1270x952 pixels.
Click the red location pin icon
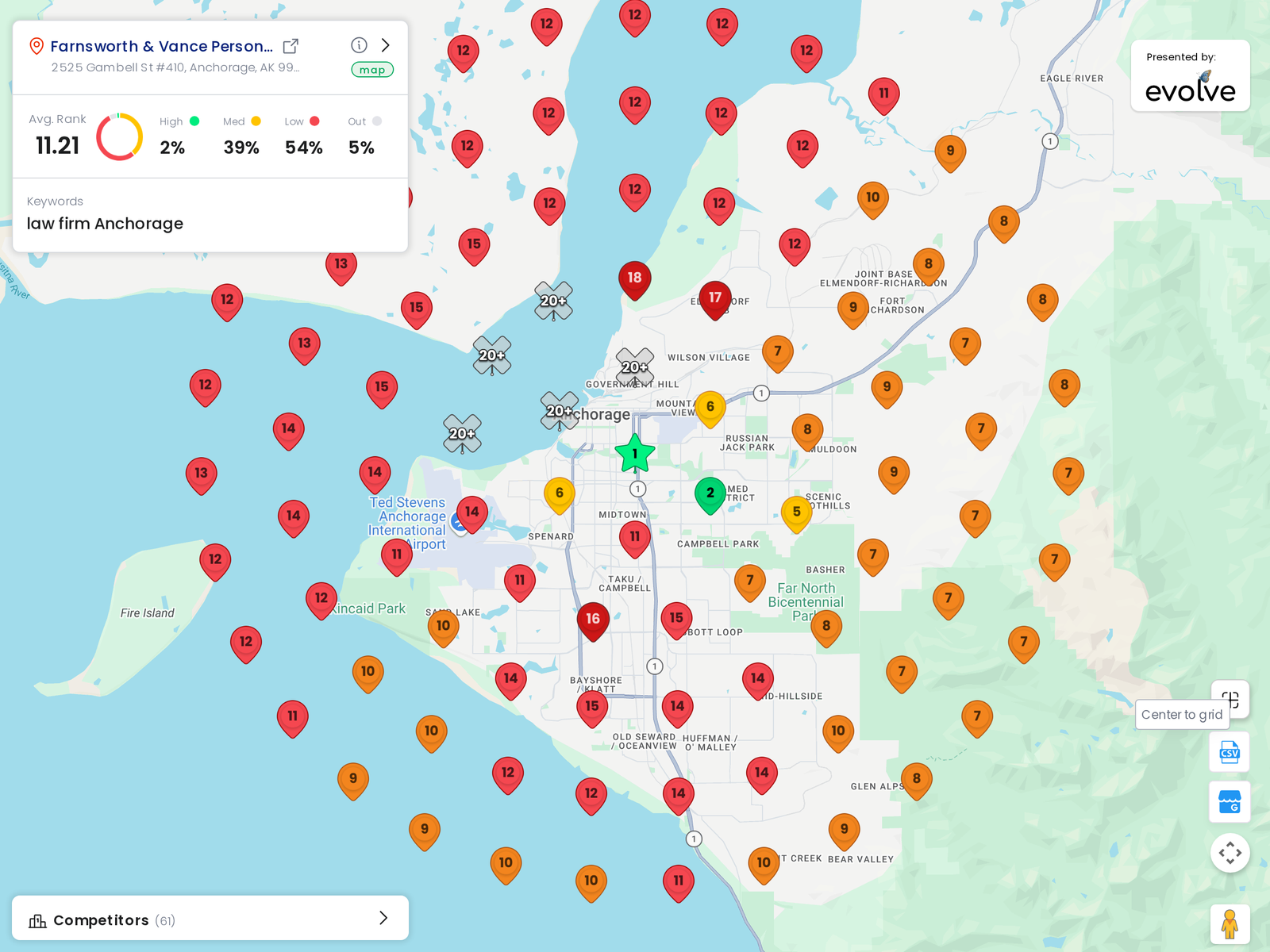pos(37,46)
